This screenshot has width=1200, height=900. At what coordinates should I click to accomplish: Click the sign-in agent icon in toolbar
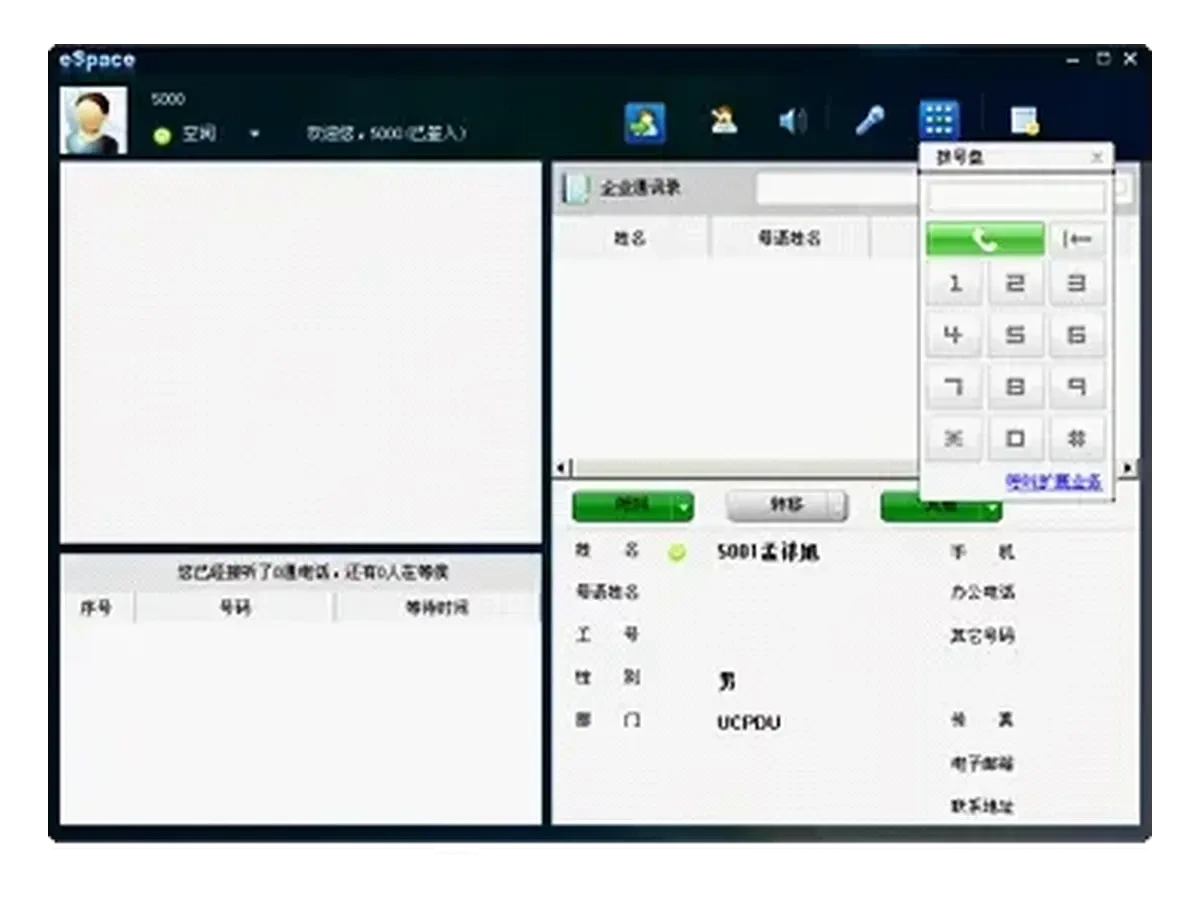pos(645,123)
